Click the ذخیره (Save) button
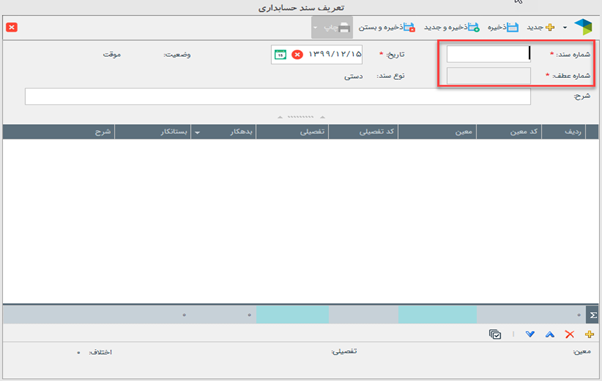Image resolution: width=602 pixels, height=381 pixels. point(503,27)
